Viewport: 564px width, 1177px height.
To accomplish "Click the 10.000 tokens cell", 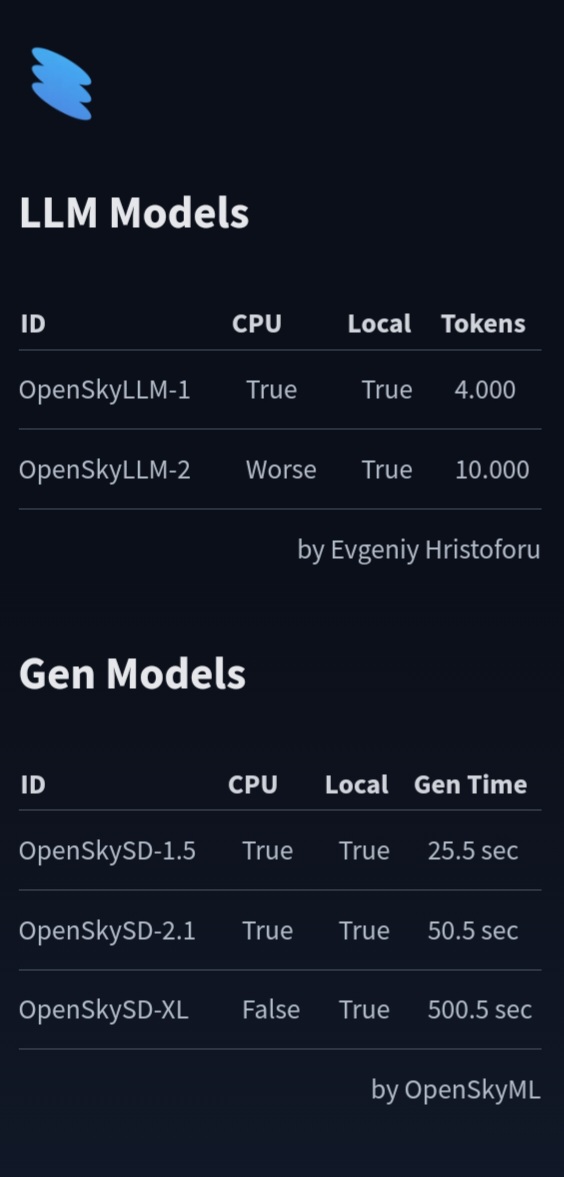I will 492,469.
